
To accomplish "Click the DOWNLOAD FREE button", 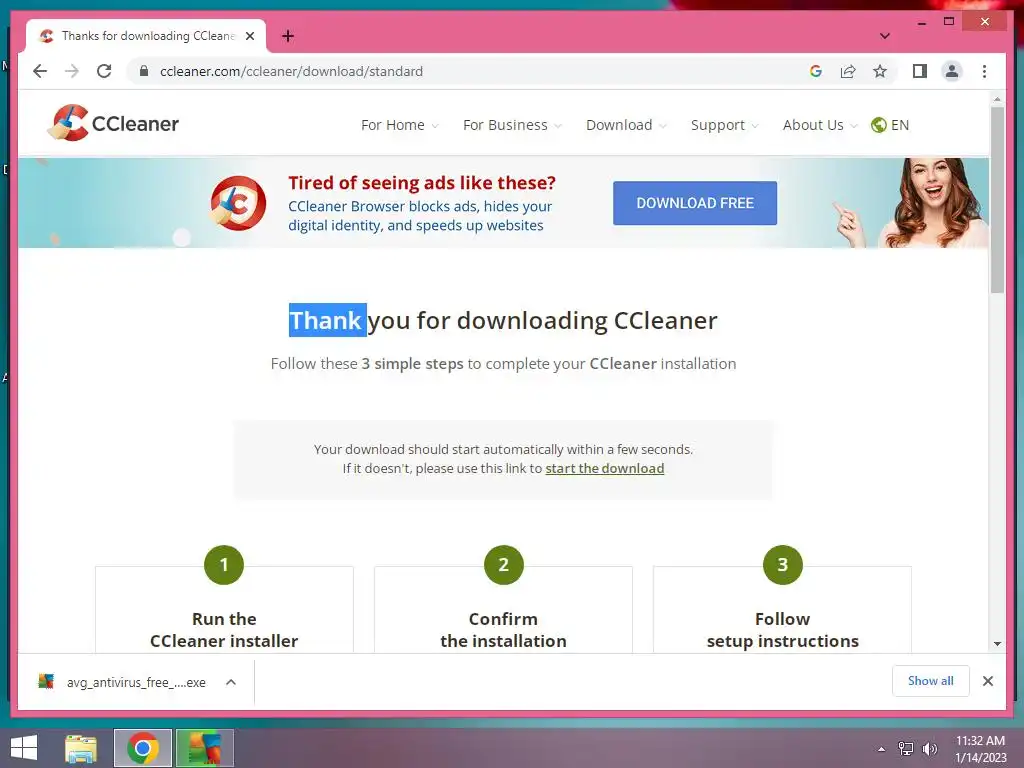I will click(695, 203).
